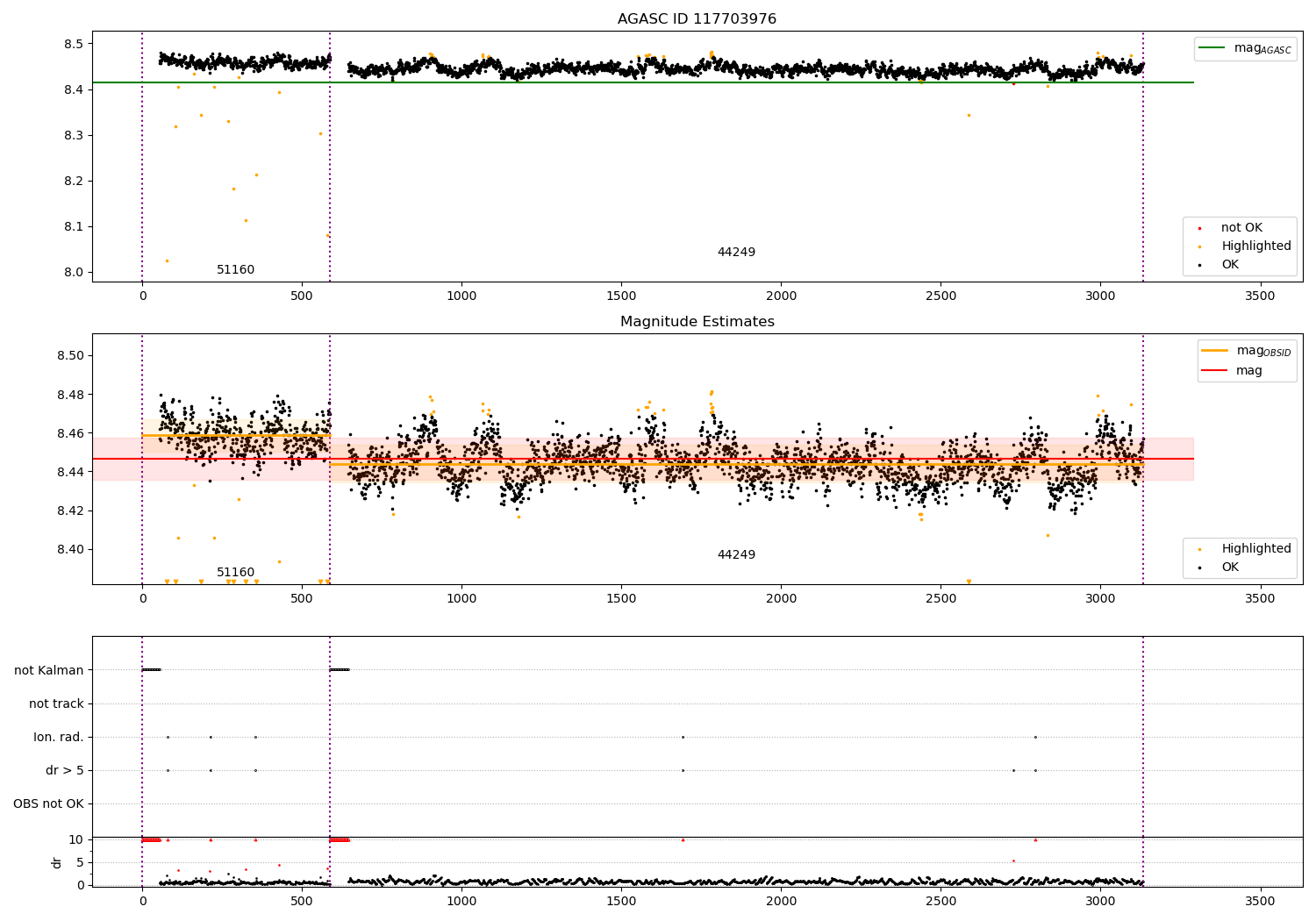Click the 44249 label in Magnitude Estimates plot
The height and width of the screenshot is (921, 1316).
coord(736,554)
